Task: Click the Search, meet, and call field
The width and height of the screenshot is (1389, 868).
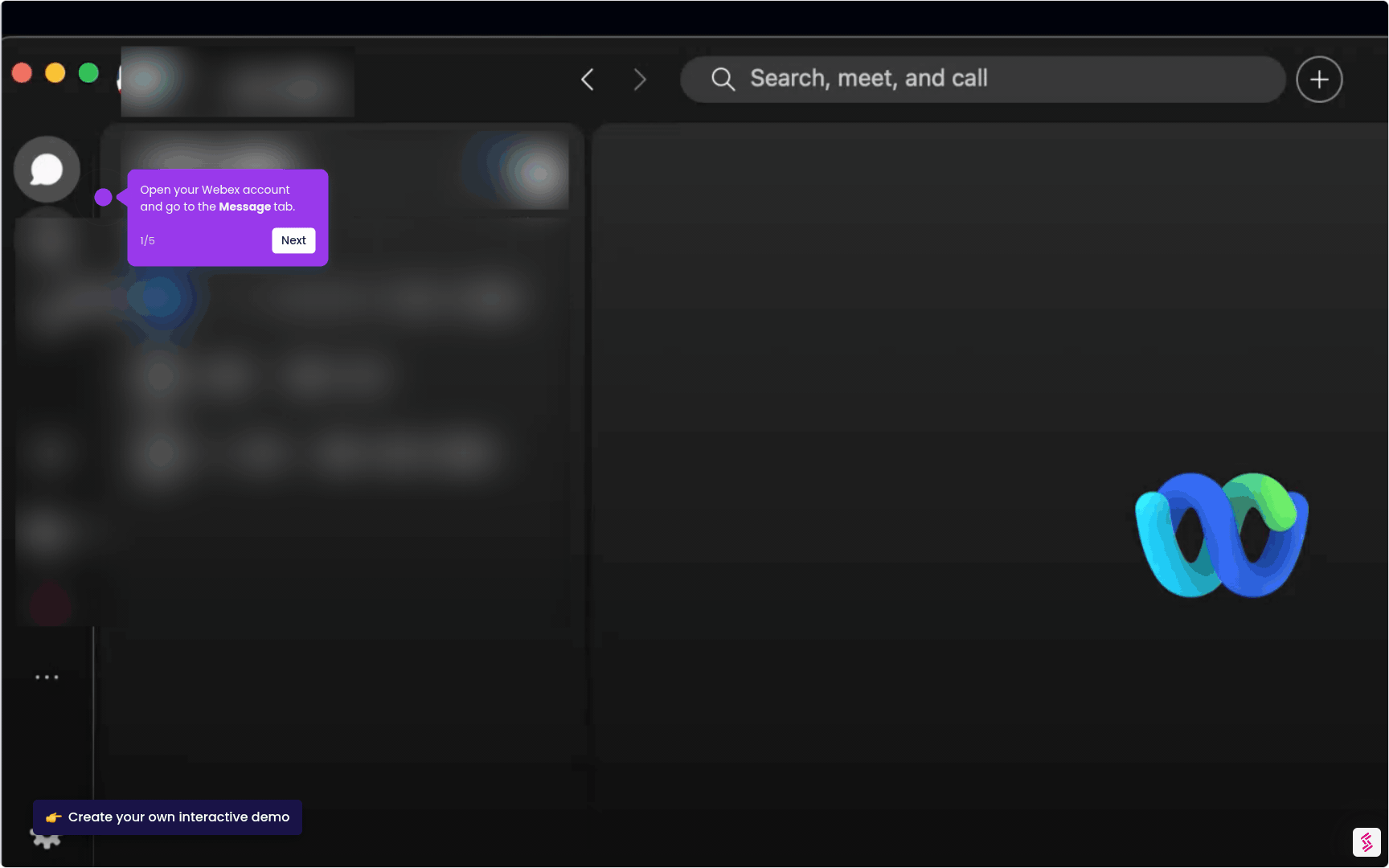Action: (982, 79)
